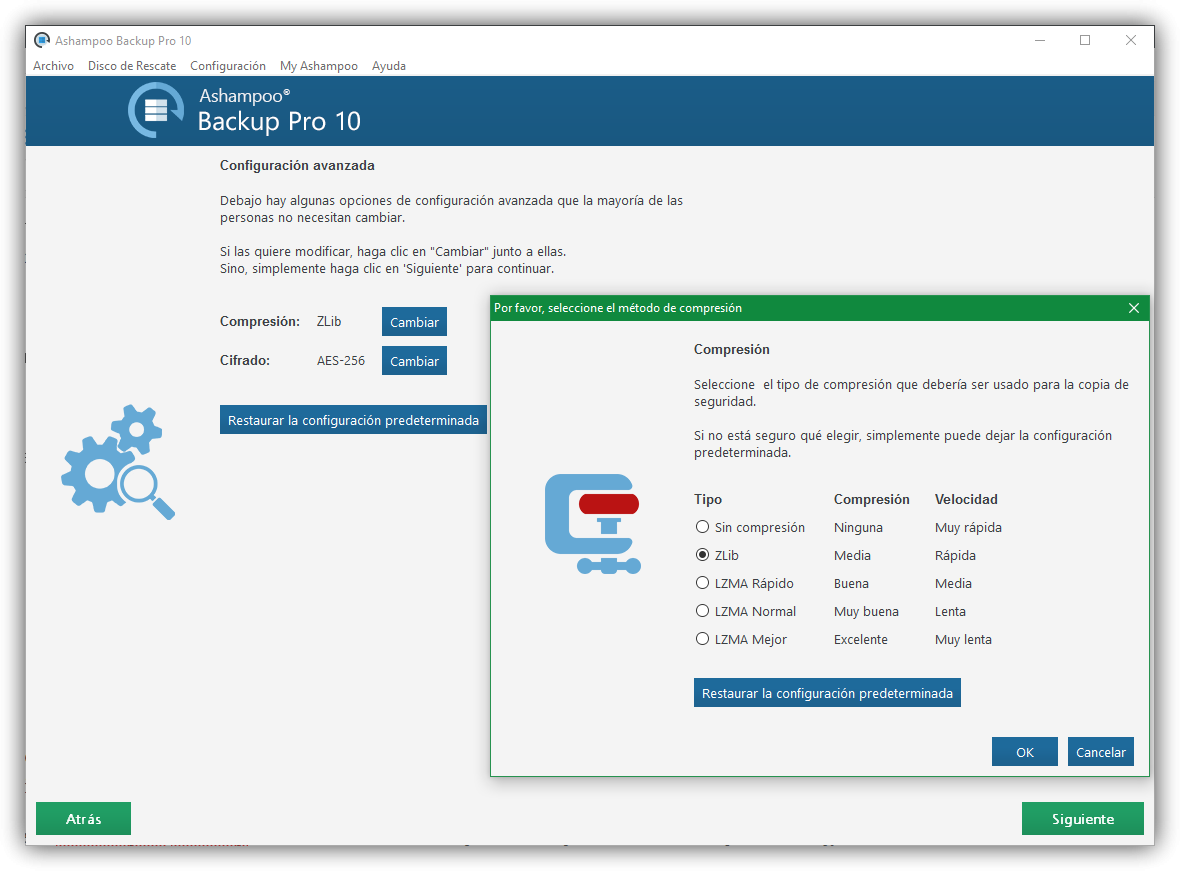Screen dimensions: 1180x871
Task: Continue with the Siguiente button
Action: (1082, 818)
